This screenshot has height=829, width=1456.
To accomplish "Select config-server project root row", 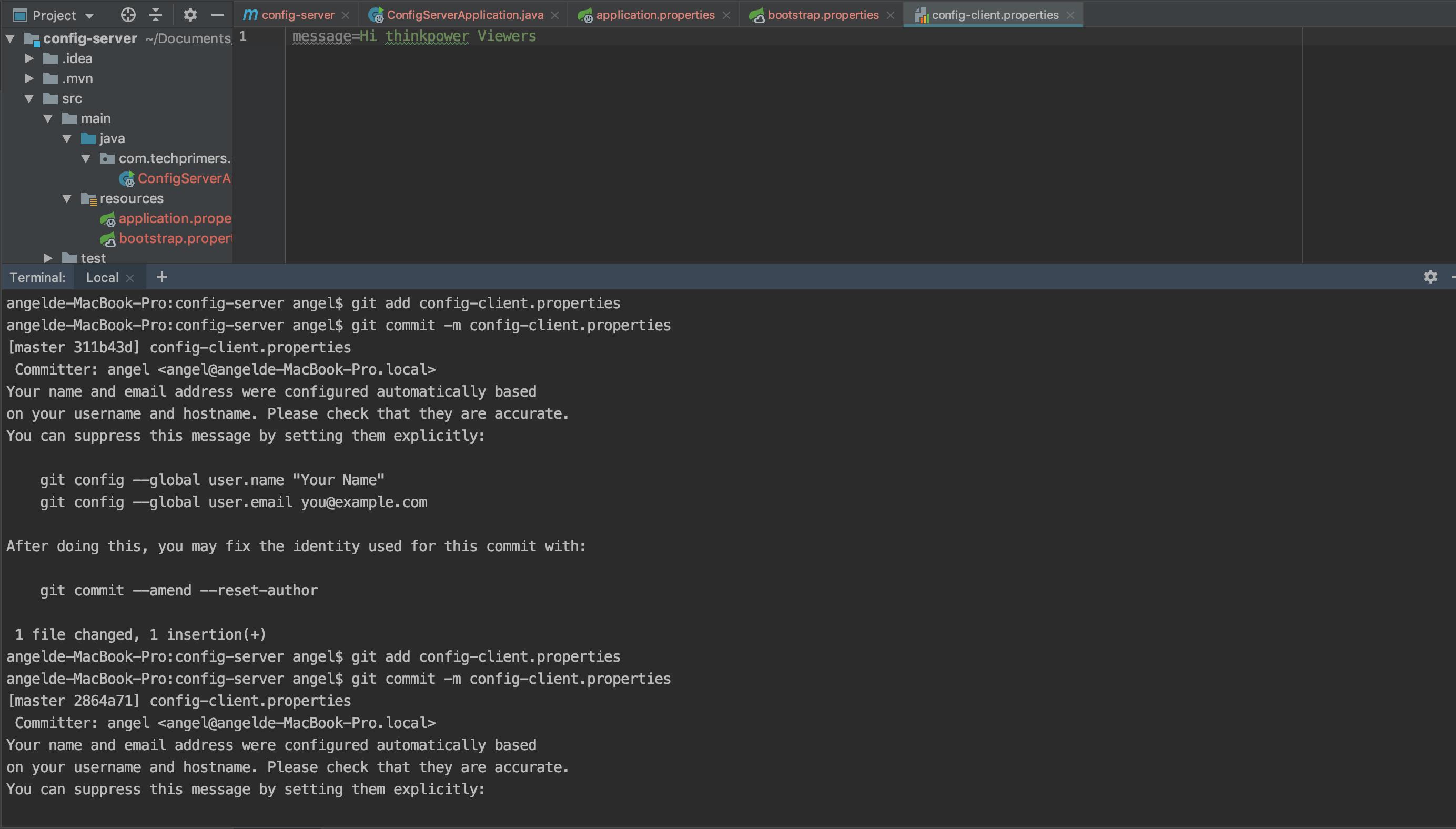I will [116, 38].
